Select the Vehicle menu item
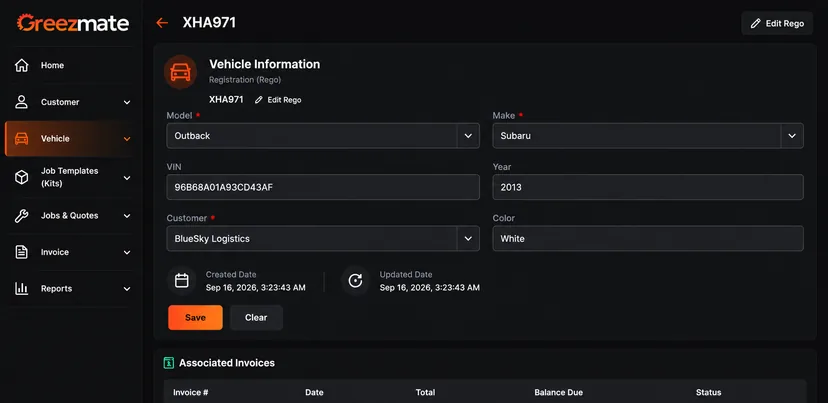 point(70,139)
